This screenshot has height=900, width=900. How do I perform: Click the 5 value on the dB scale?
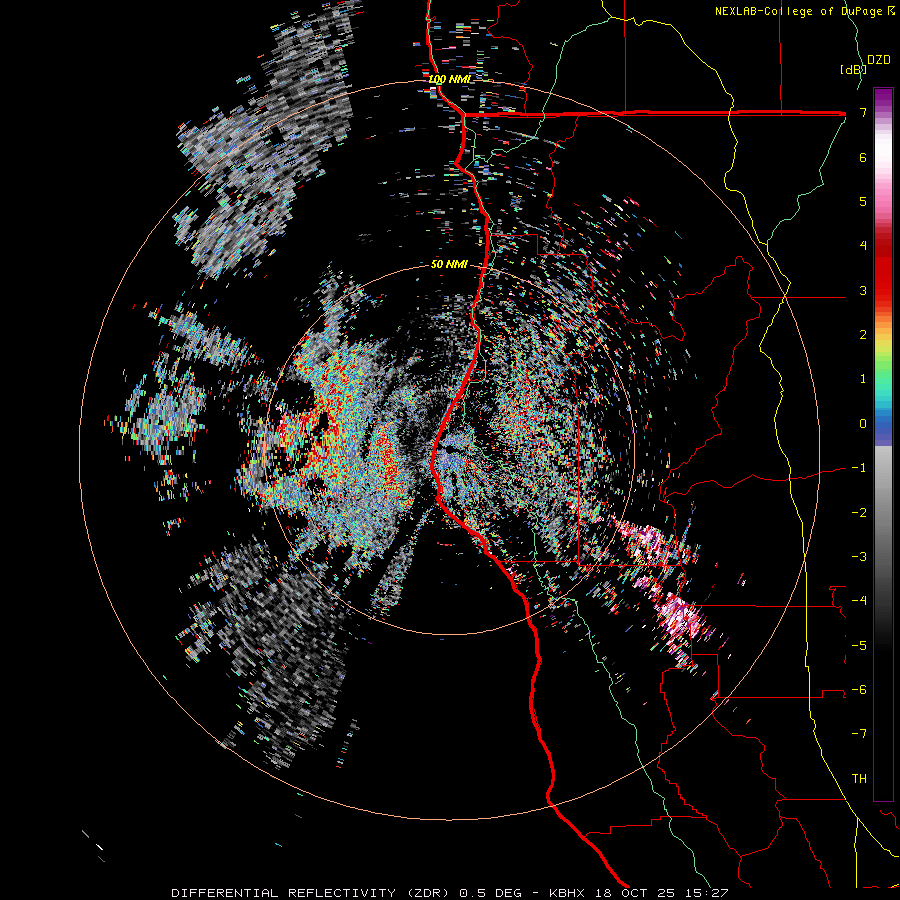(863, 201)
